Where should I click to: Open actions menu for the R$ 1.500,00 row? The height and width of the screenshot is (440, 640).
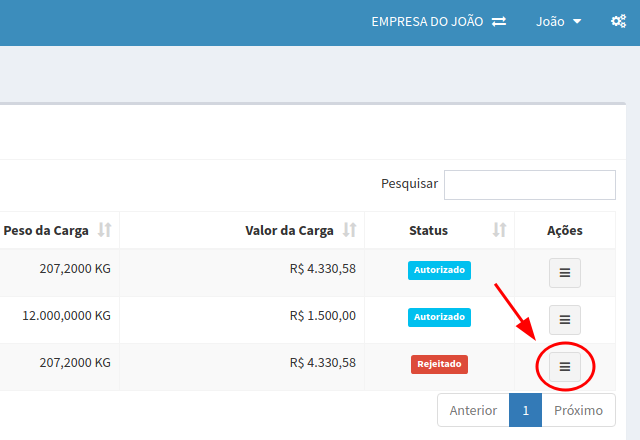564,319
